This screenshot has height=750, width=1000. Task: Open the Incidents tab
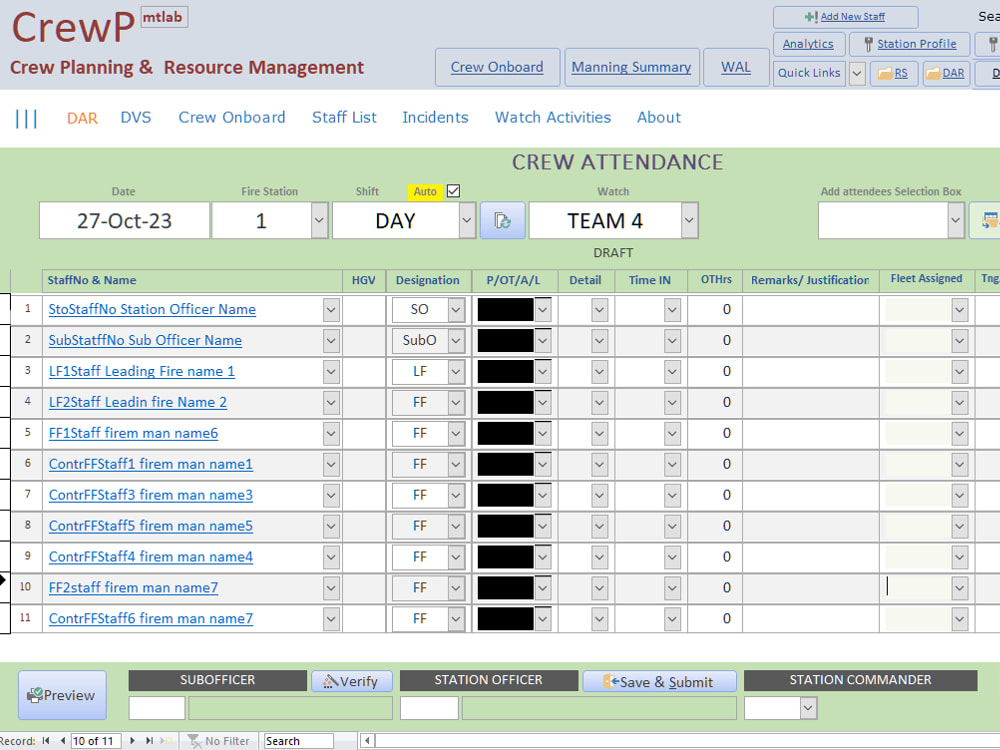[435, 117]
